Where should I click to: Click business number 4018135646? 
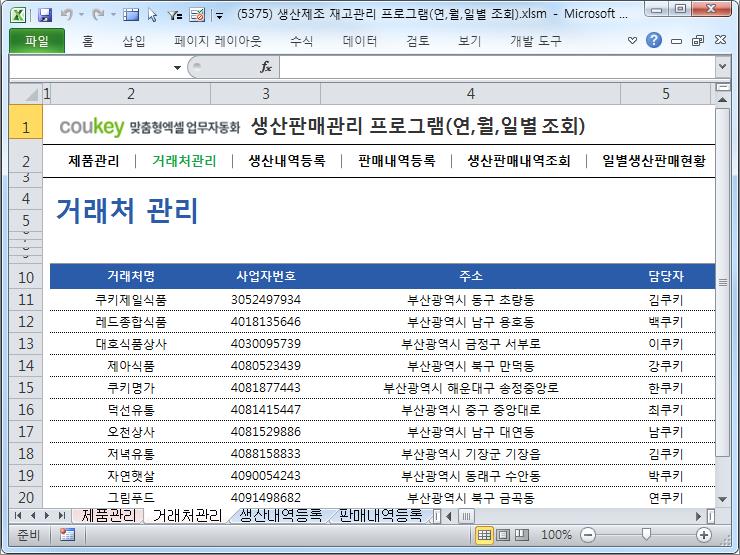pyautogui.click(x=266, y=322)
